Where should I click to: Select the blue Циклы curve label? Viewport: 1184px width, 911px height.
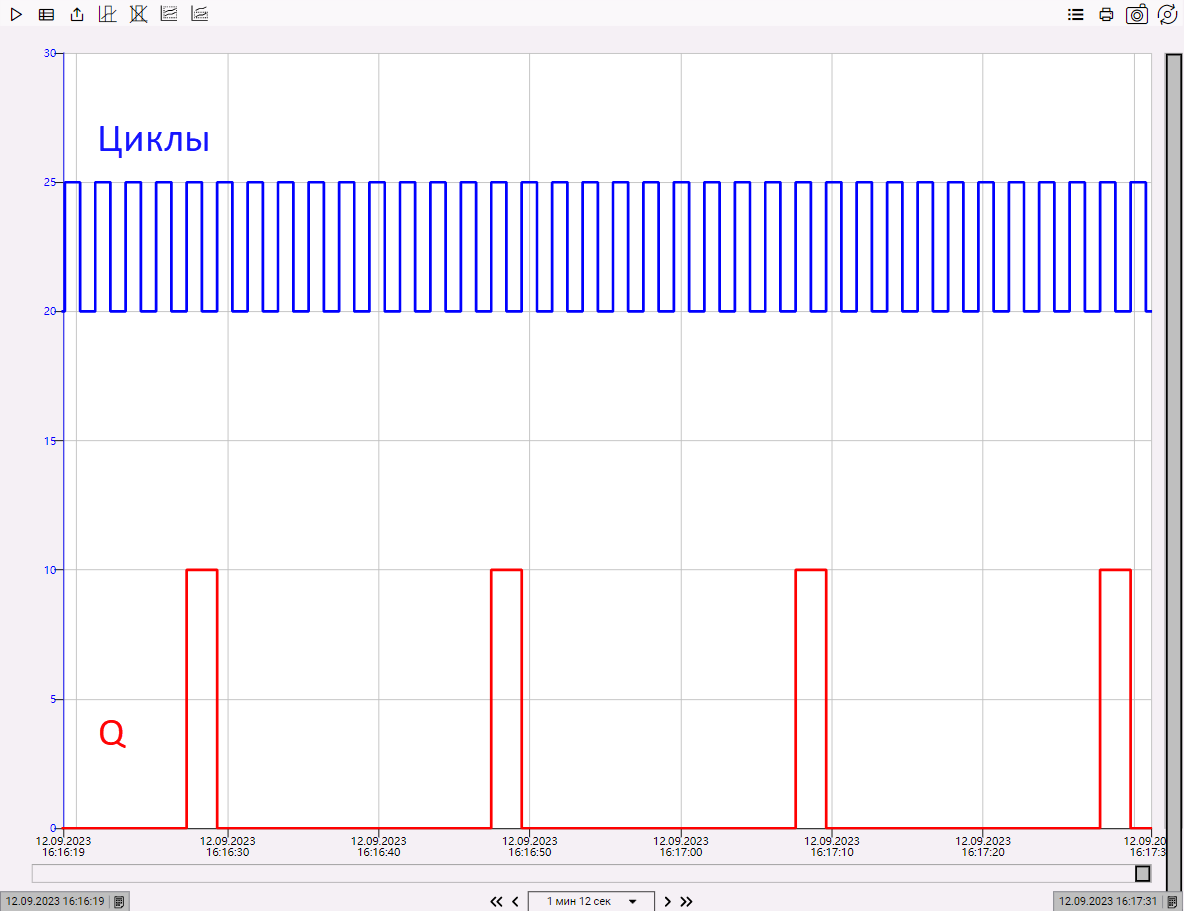pos(152,139)
